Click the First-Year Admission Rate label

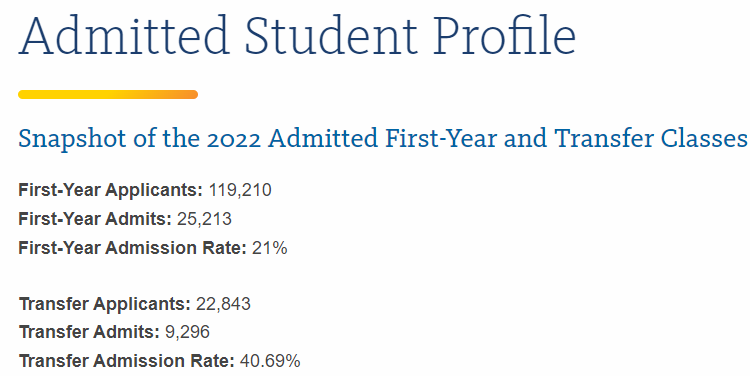click(x=132, y=248)
